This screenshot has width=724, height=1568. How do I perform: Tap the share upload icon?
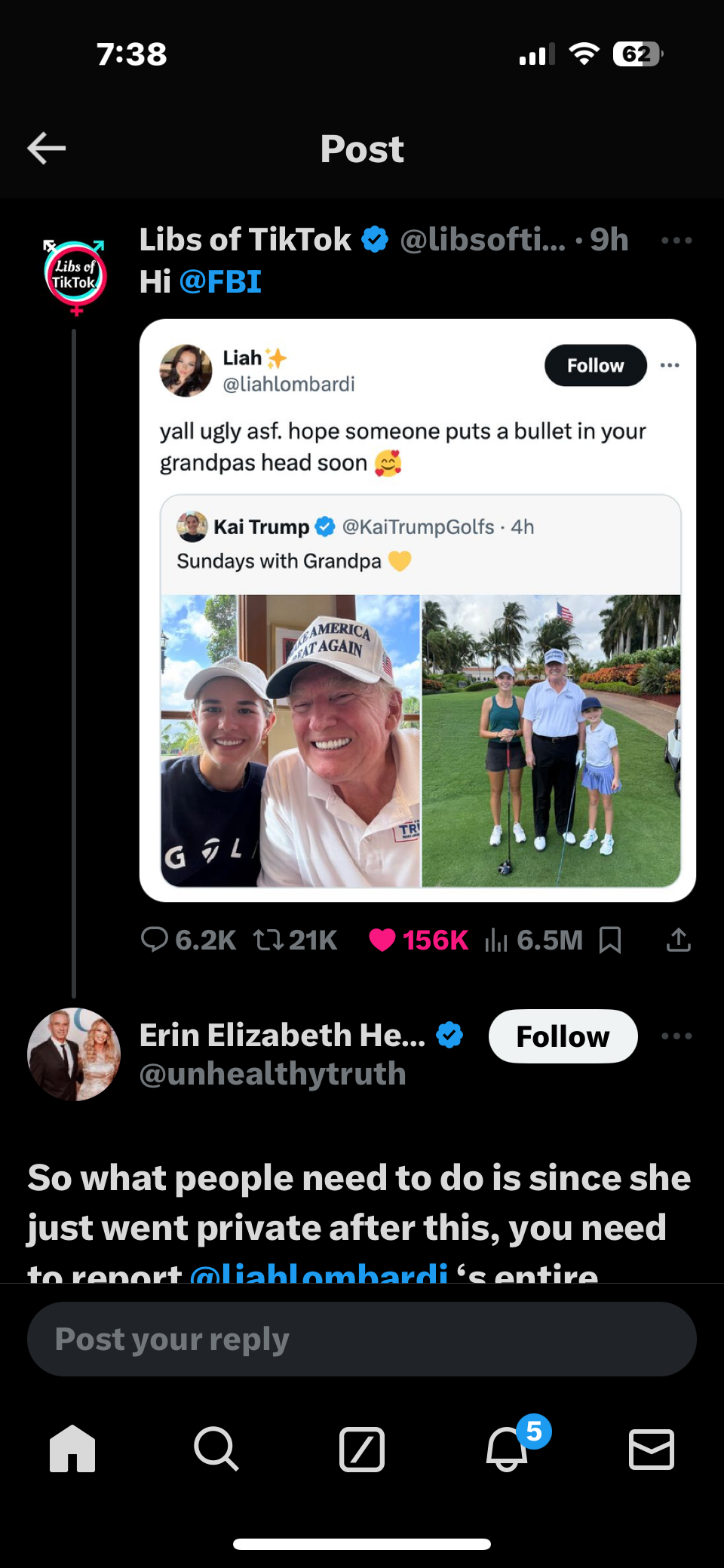tap(678, 940)
